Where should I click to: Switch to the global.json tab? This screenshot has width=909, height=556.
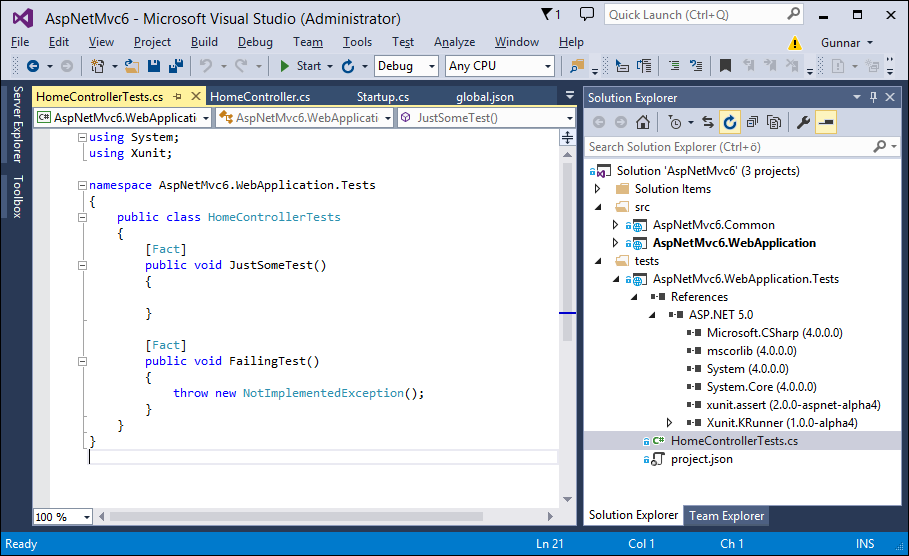[485, 97]
